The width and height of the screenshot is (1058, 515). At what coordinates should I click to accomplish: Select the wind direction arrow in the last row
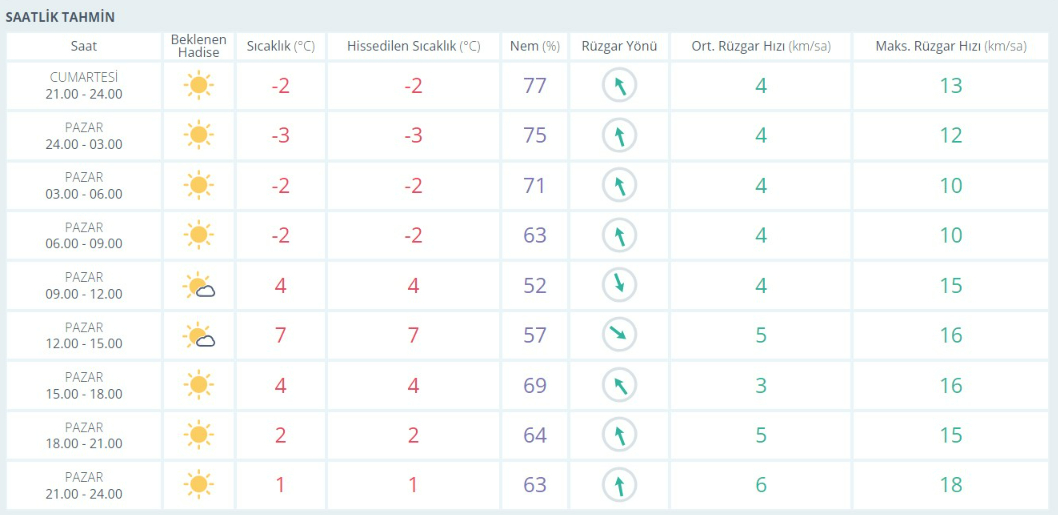619,485
